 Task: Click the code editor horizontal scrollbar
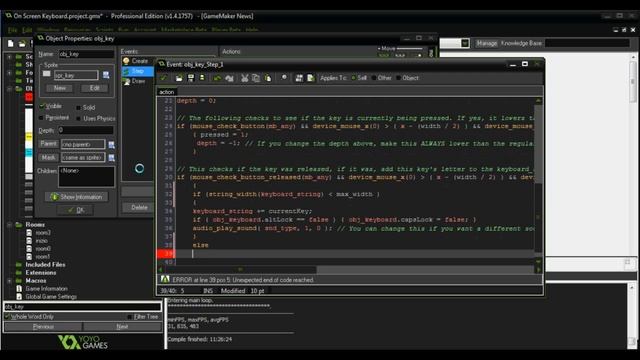[x=349, y=269]
